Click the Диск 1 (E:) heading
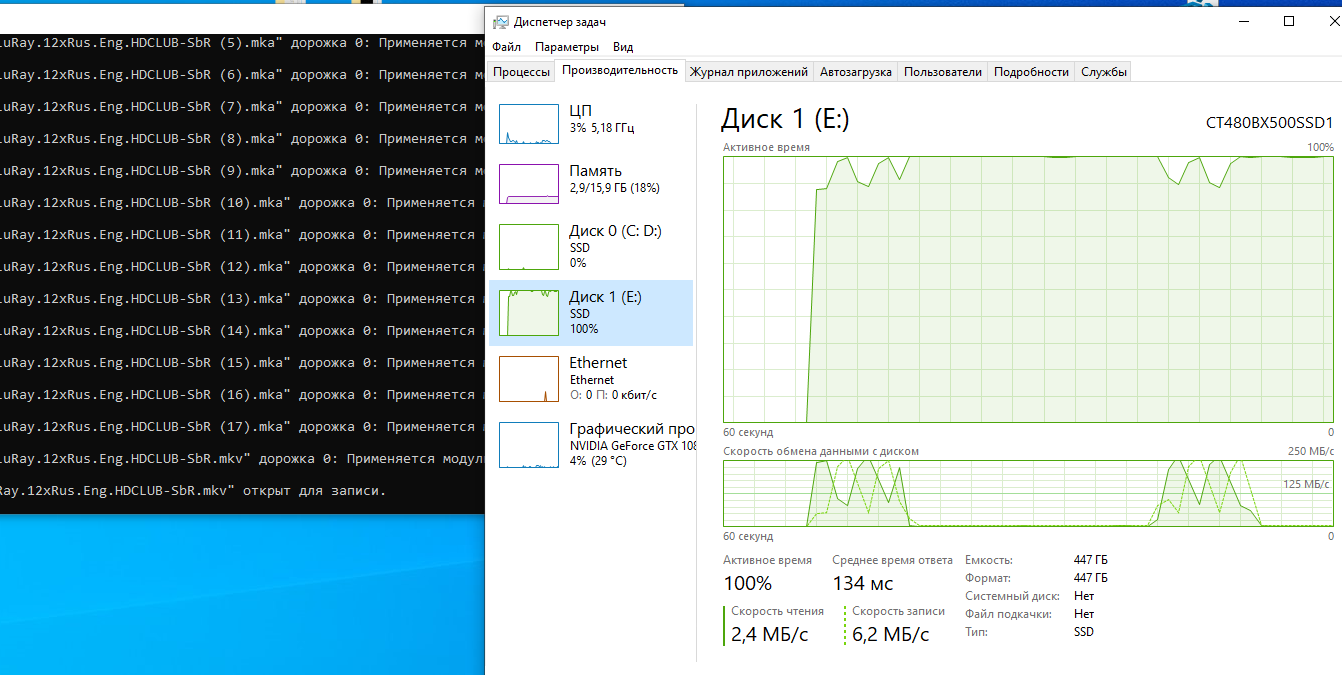Viewport: 1342px width, 675px height. (x=785, y=119)
